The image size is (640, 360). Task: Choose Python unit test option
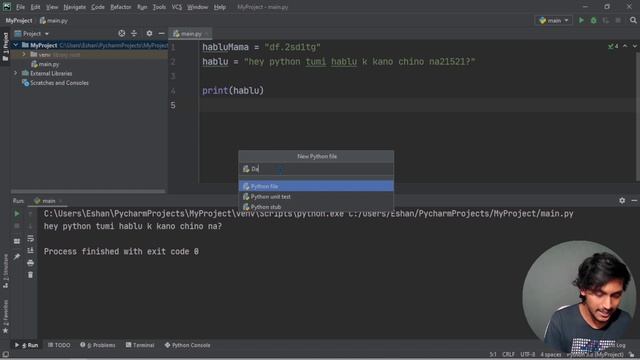316,196
